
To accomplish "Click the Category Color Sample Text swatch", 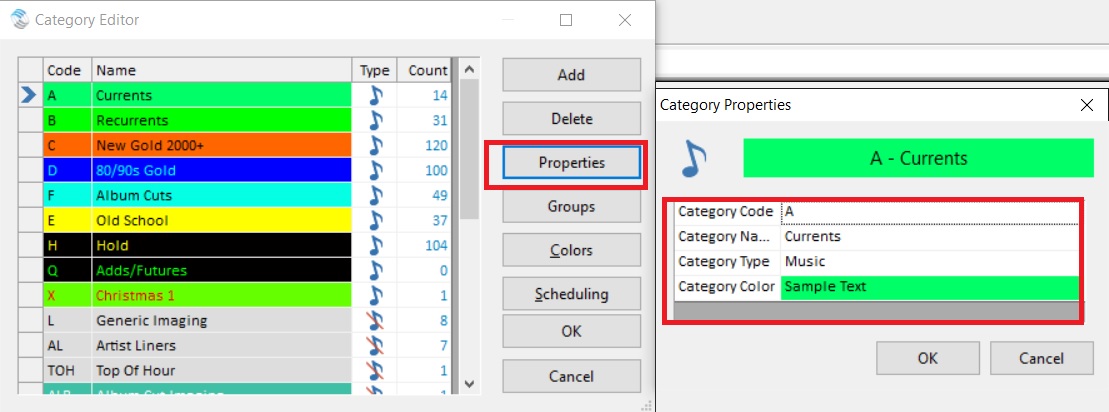I will (929, 287).
